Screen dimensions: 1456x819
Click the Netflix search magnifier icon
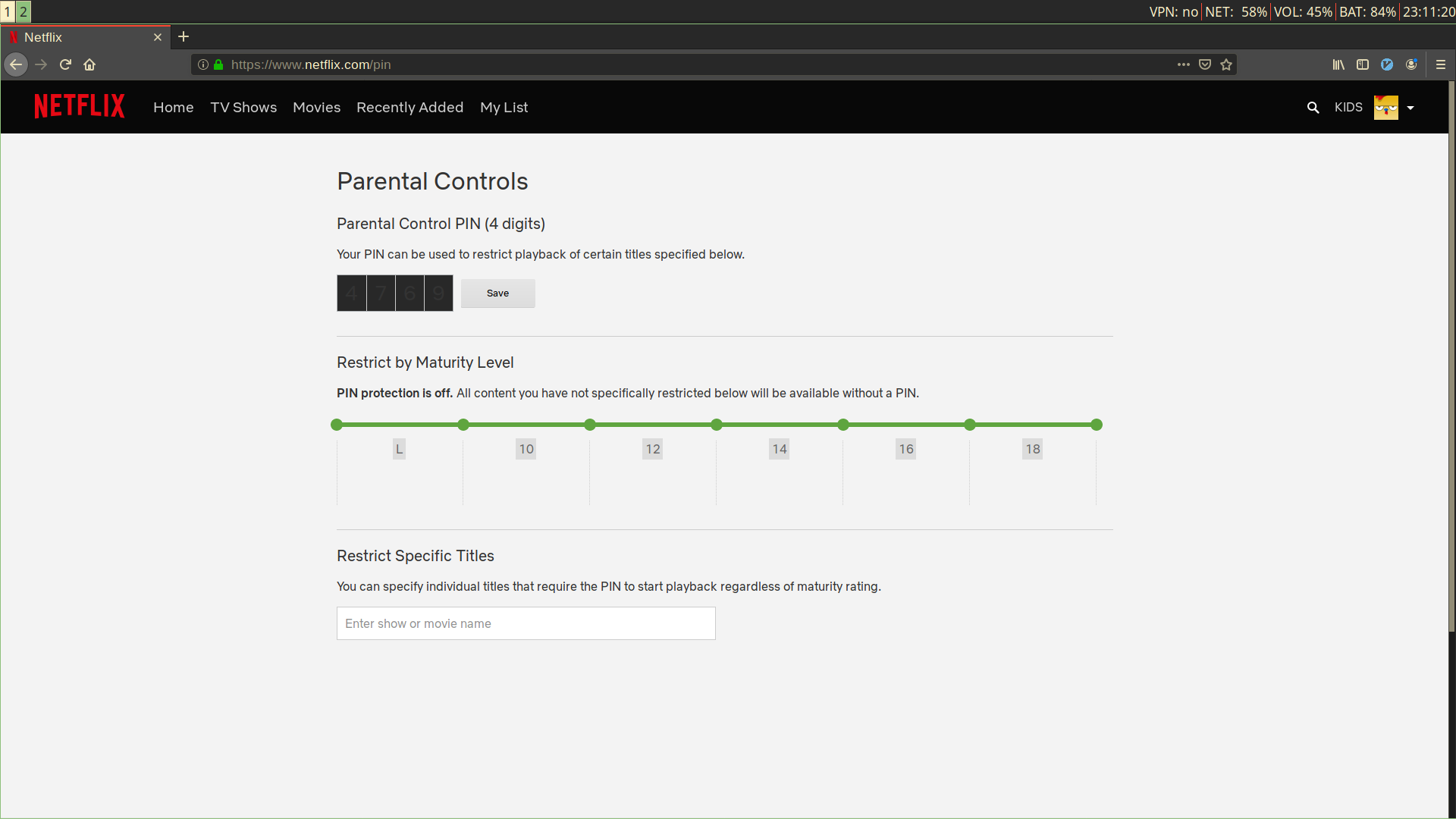[1313, 108]
